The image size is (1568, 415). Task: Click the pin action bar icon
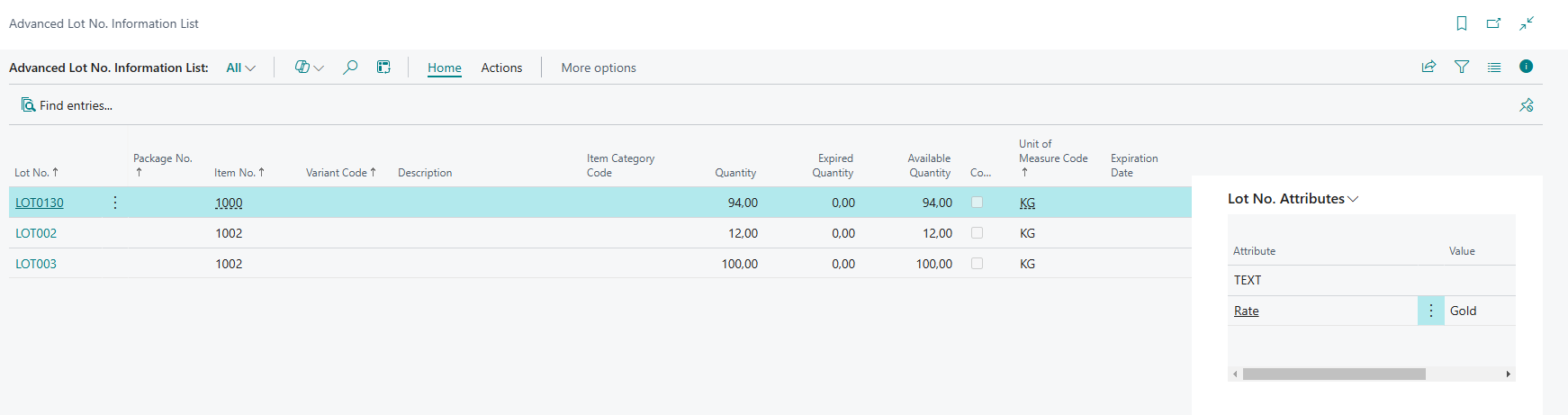(x=1527, y=105)
